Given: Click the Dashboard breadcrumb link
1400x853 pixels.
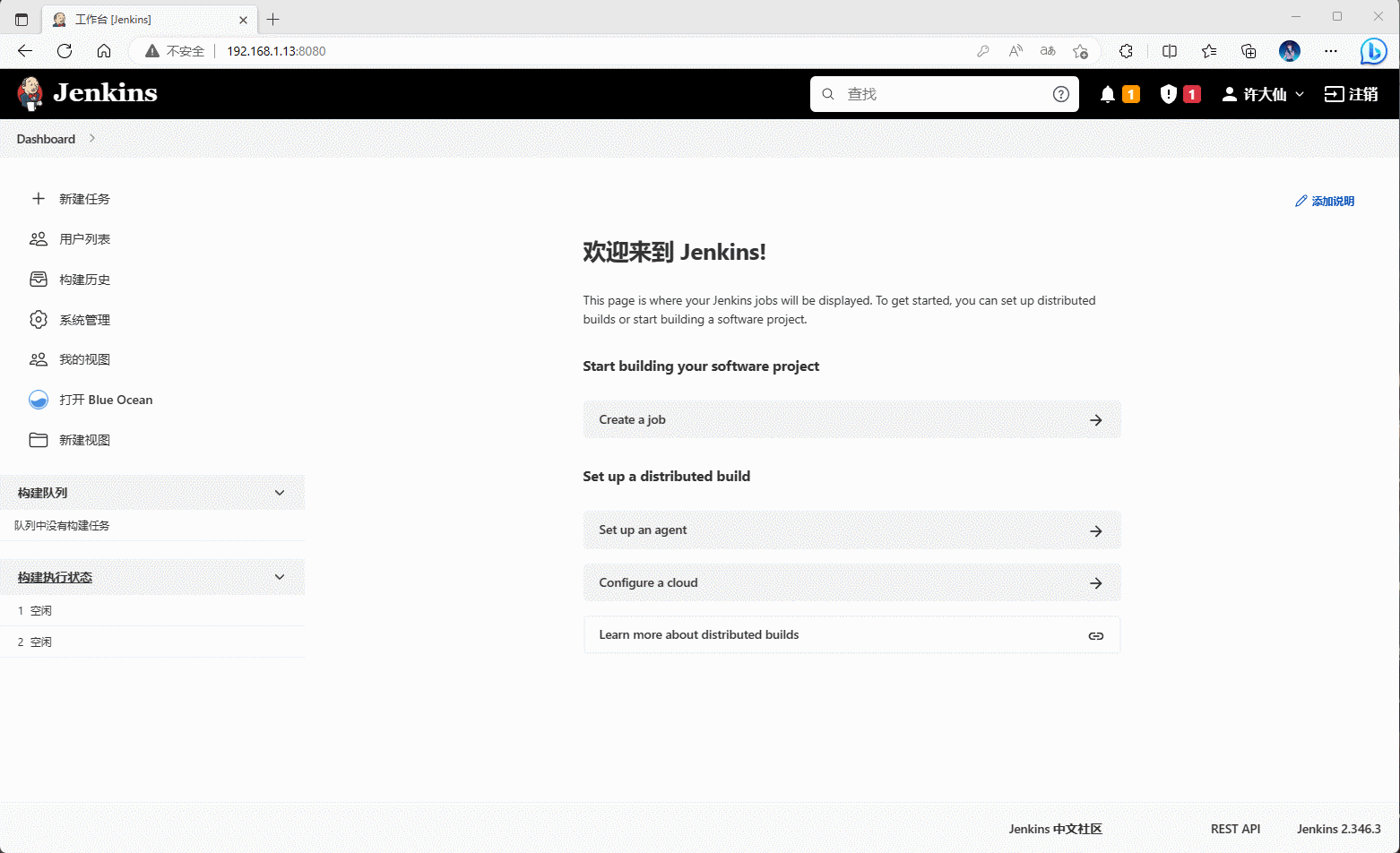Looking at the screenshot, I should point(46,139).
